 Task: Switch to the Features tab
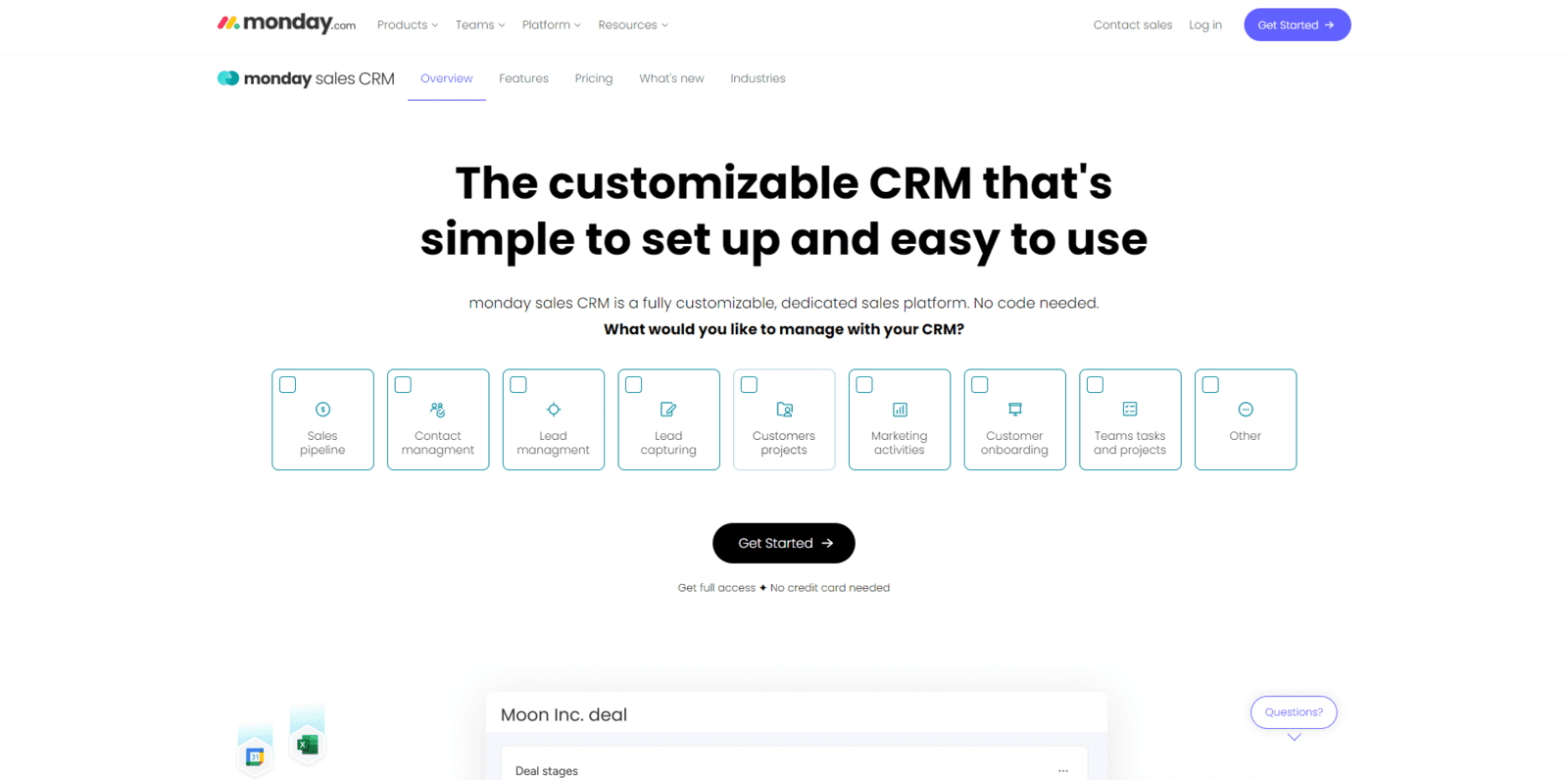pos(523,78)
